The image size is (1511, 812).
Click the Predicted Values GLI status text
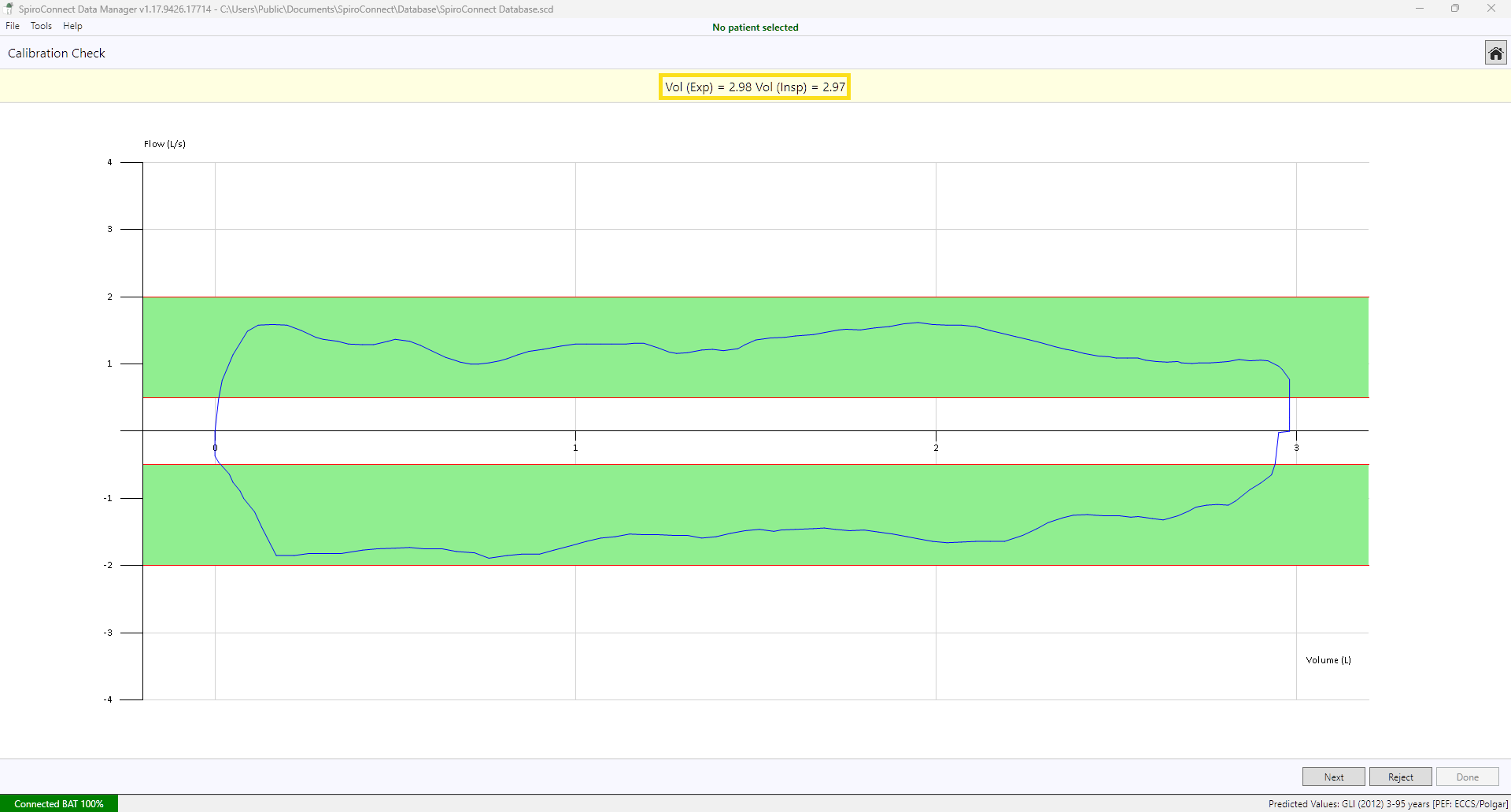[x=1387, y=803]
